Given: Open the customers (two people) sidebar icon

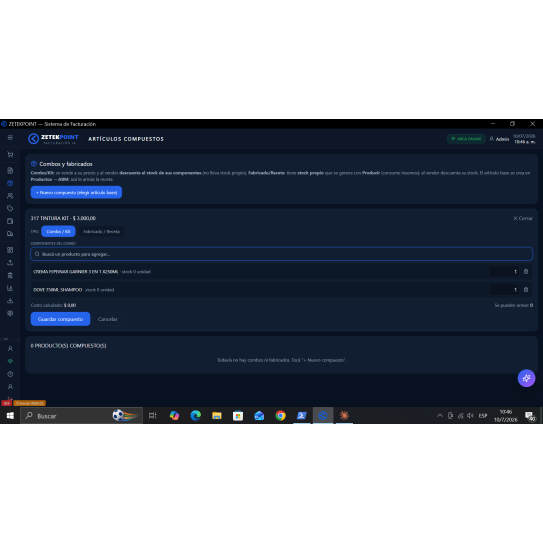Looking at the screenshot, I should (x=10, y=196).
